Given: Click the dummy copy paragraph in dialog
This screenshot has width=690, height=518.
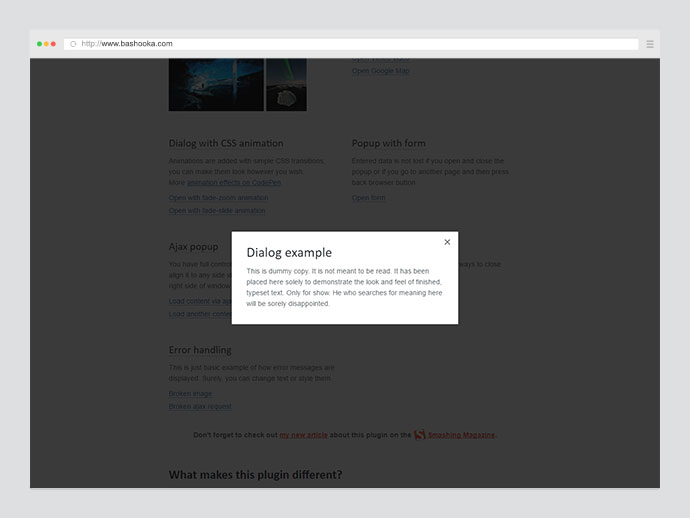Looking at the screenshot, I should [344, 287].
